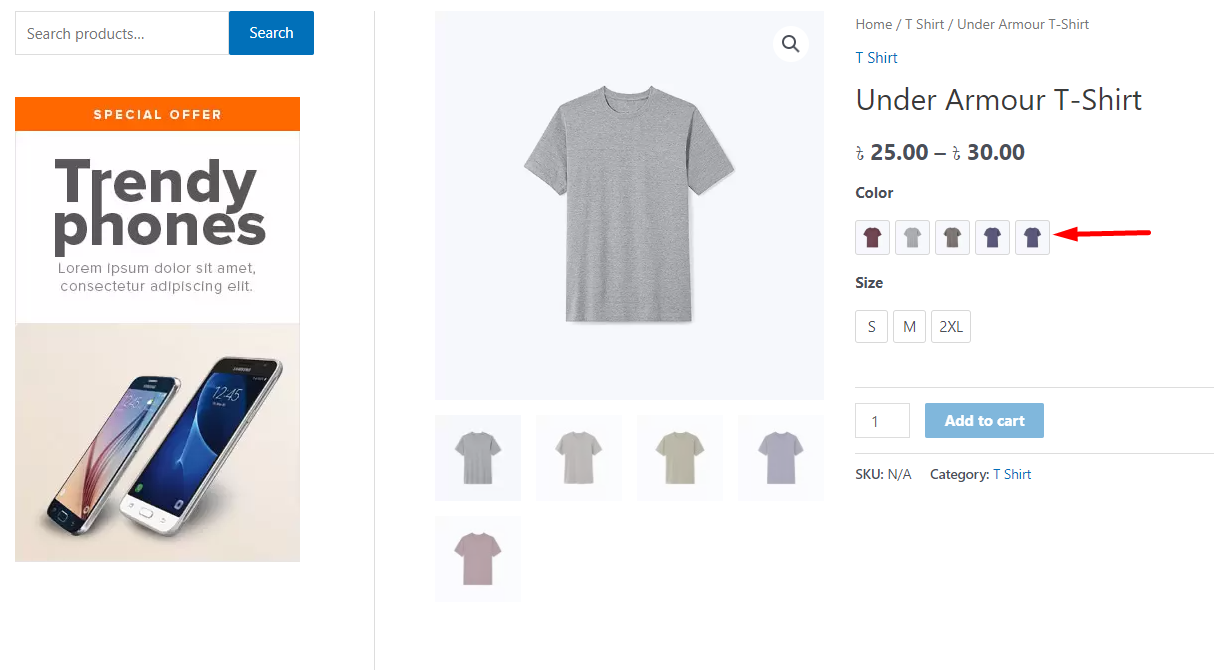Select size S option

click(x=871, y=327)
